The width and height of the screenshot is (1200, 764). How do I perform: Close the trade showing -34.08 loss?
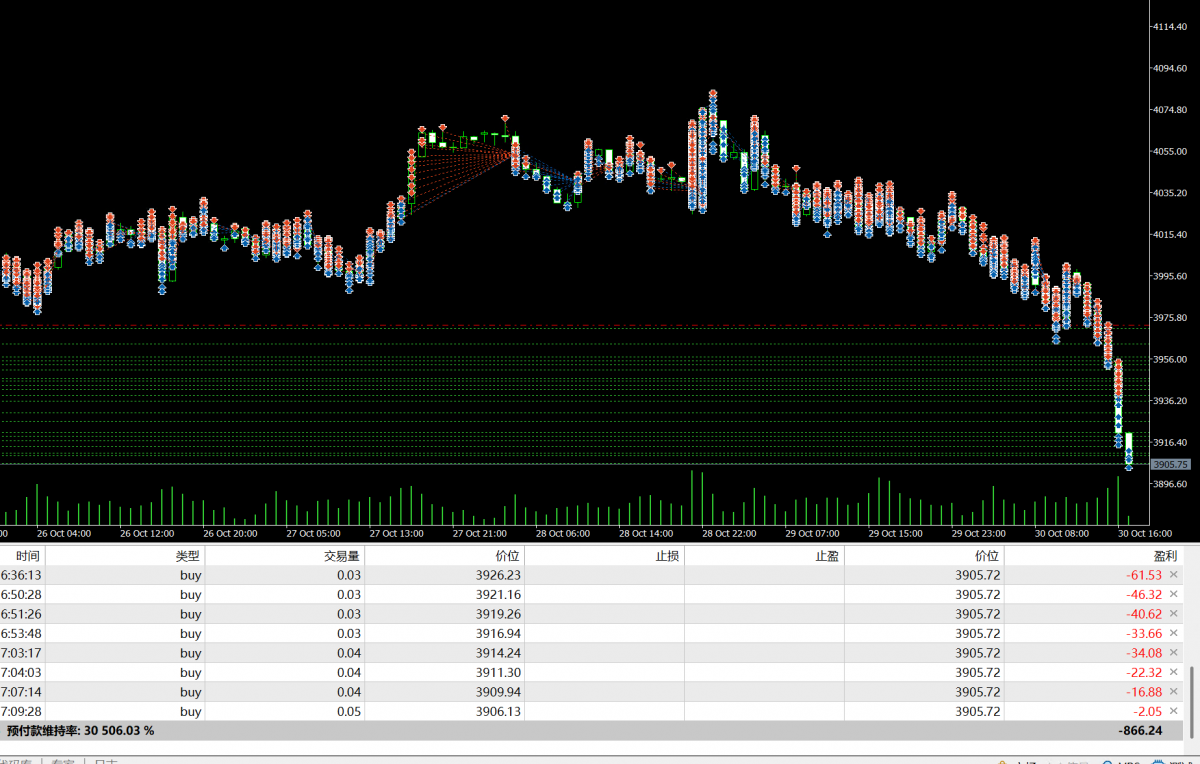coord(1174,653)
